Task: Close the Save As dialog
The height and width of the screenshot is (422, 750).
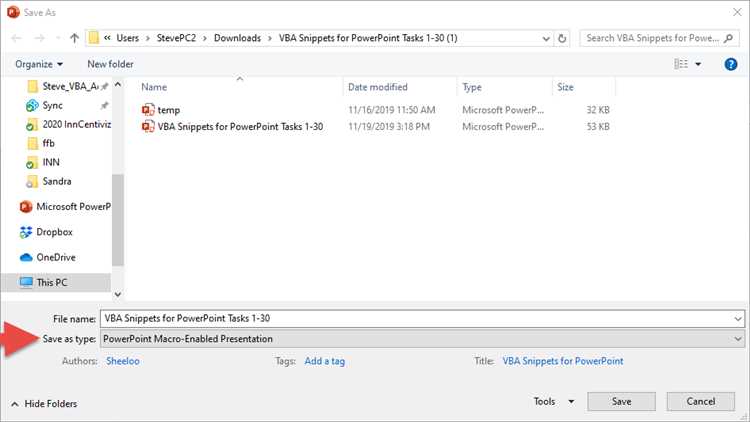Action: point(737,12)
